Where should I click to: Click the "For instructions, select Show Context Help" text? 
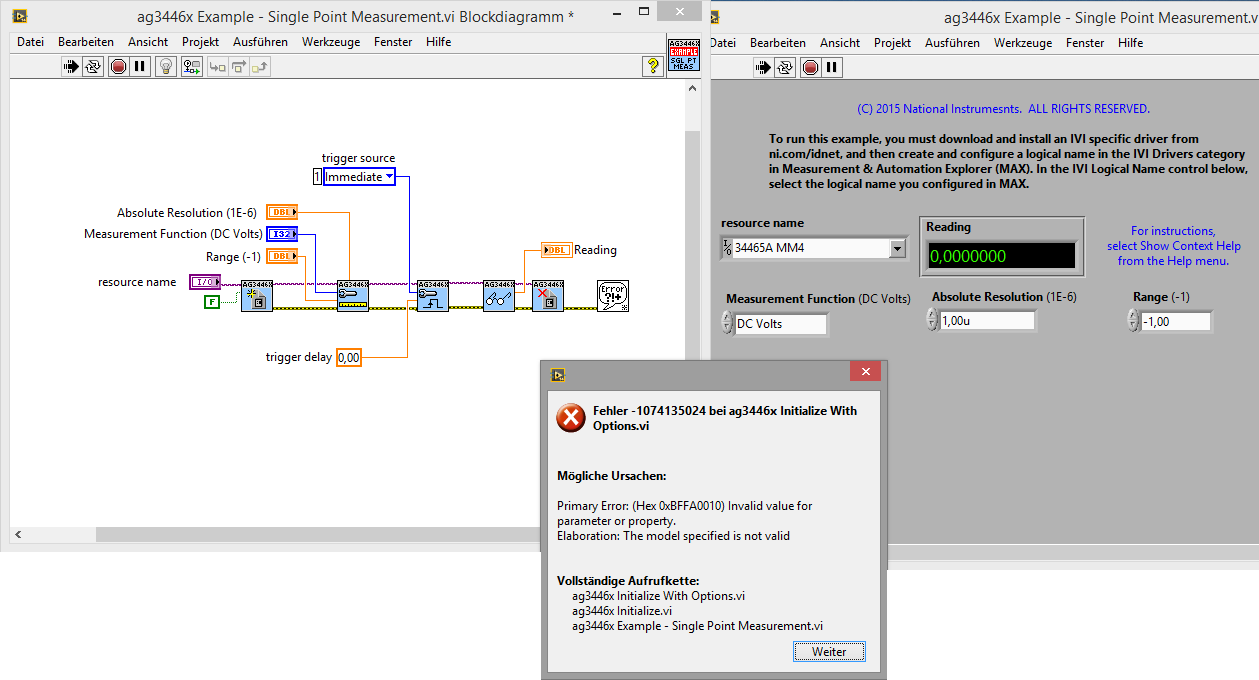point(1173,246)
